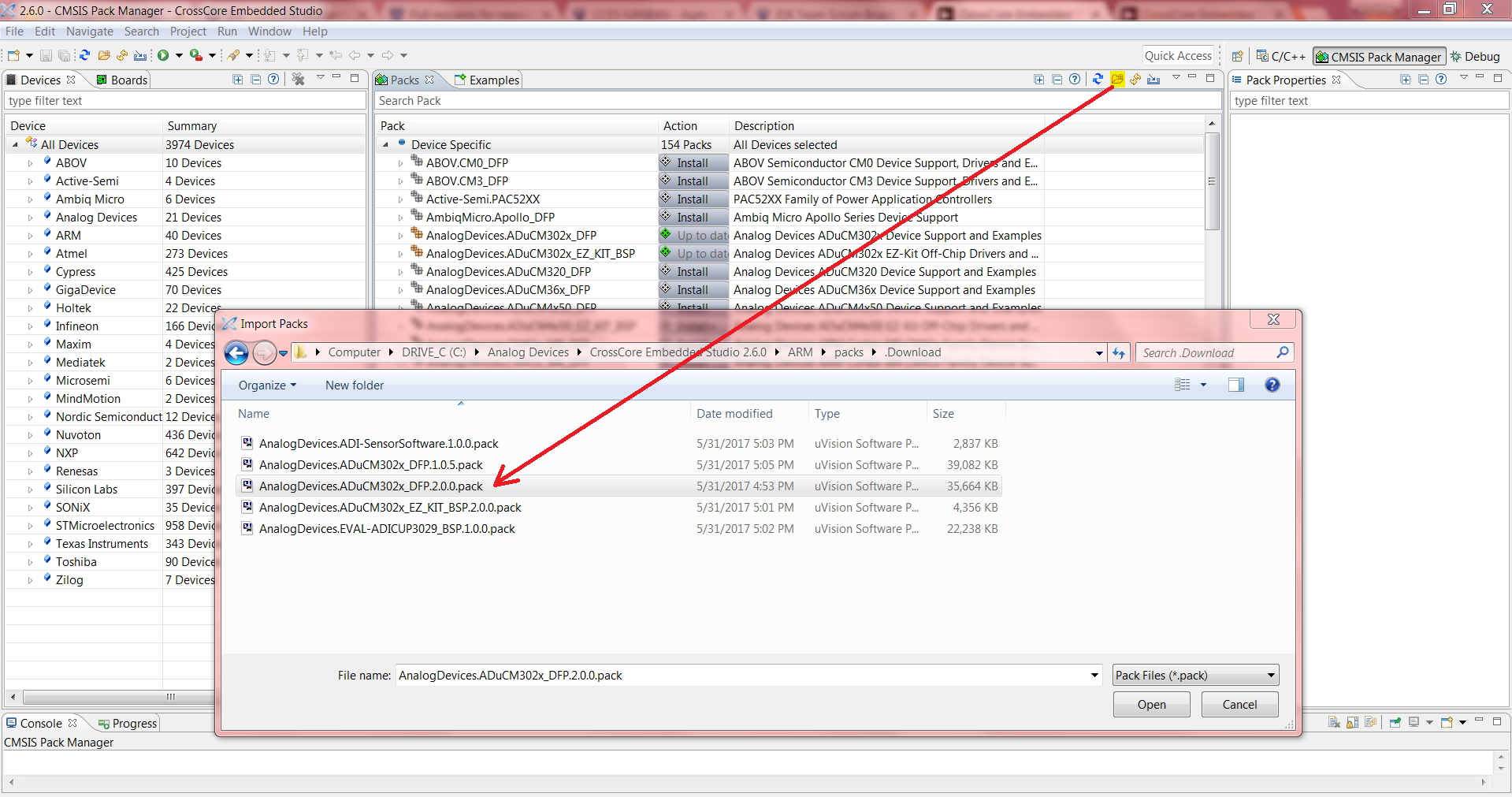Viewport: 1512px width, 797px height.
Task: Switch to the Boards tab
Action: coord(122,80)
